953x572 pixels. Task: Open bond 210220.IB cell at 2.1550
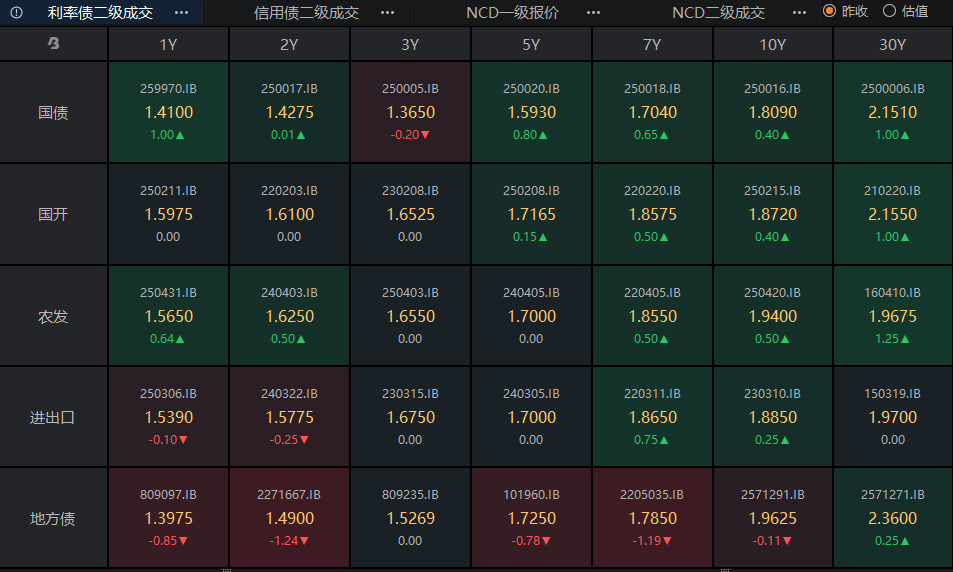(x=893, y=215)
